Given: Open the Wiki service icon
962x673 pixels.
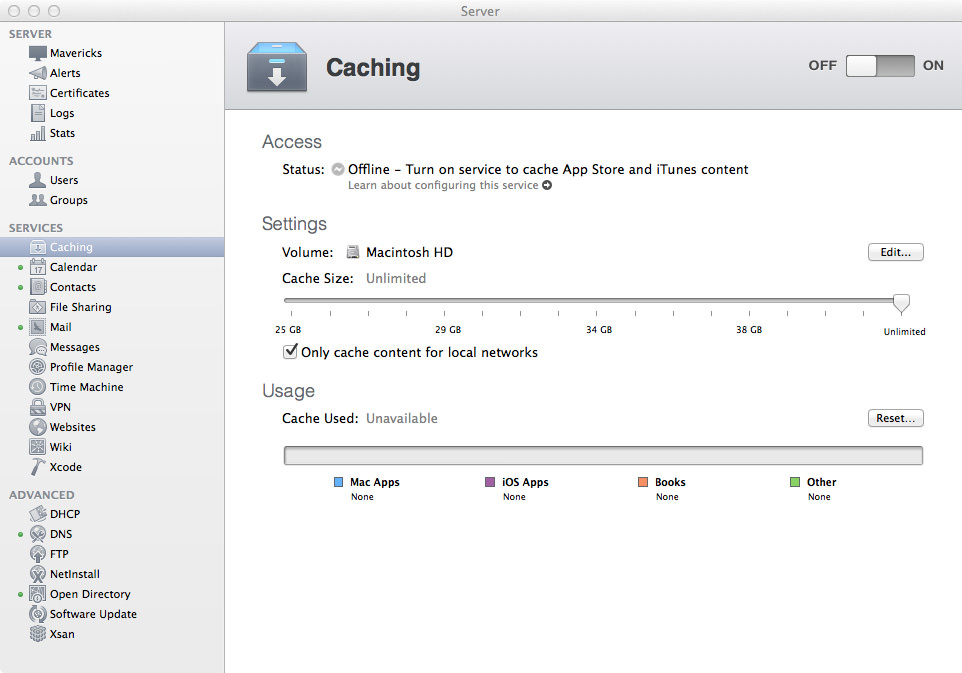Looking at the screenshot, I should [x=37, y=447].
